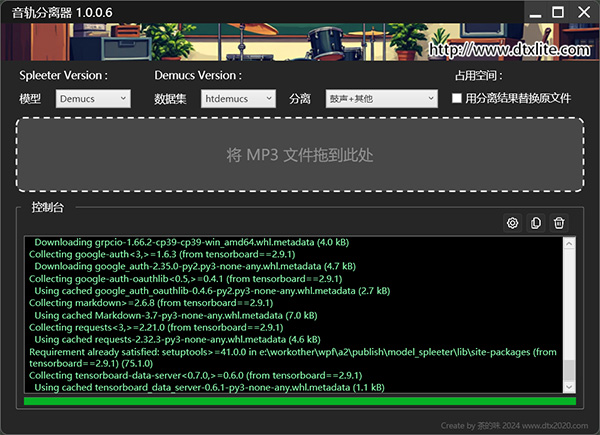Close the 音轨分离器 window
The width and height of the screenshot is (600, 435).
tap(584, 11)
